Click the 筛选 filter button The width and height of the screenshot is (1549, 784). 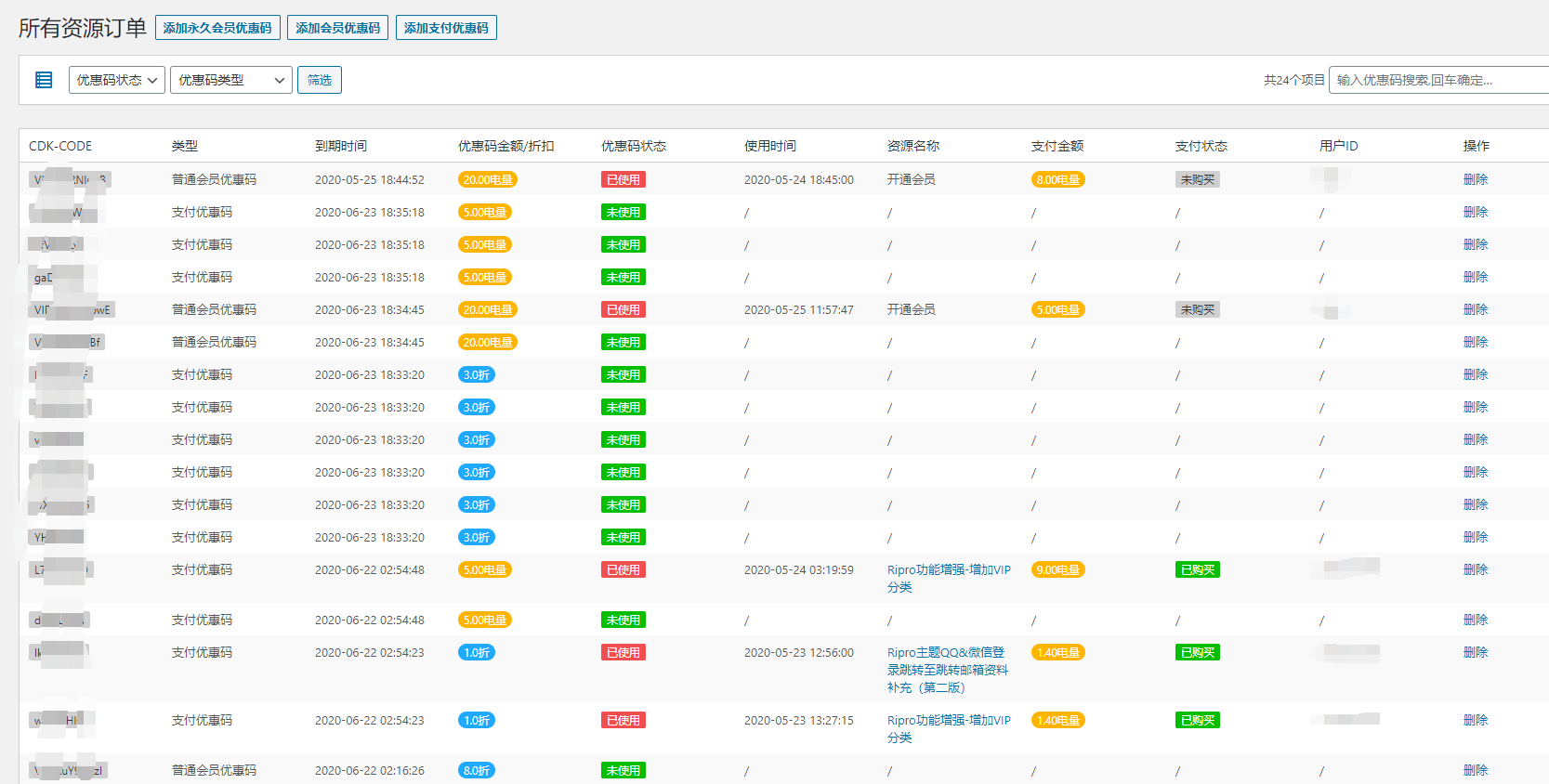tap(320, 80)
